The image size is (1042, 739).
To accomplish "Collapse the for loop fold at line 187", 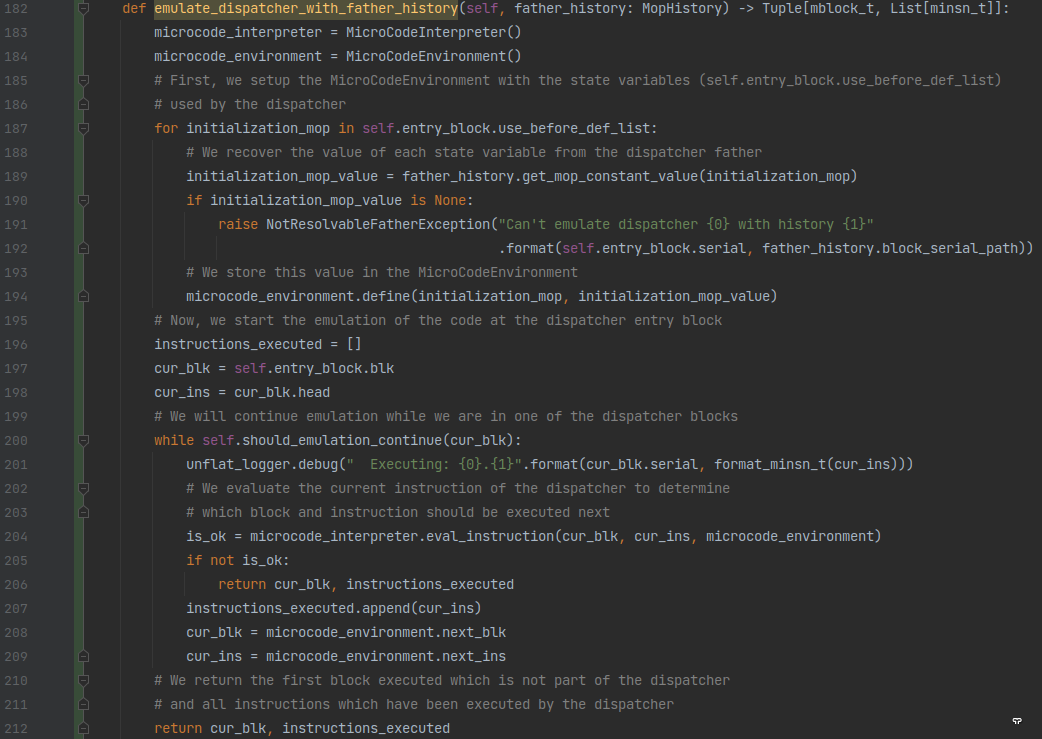I will (x=83, y=128).
